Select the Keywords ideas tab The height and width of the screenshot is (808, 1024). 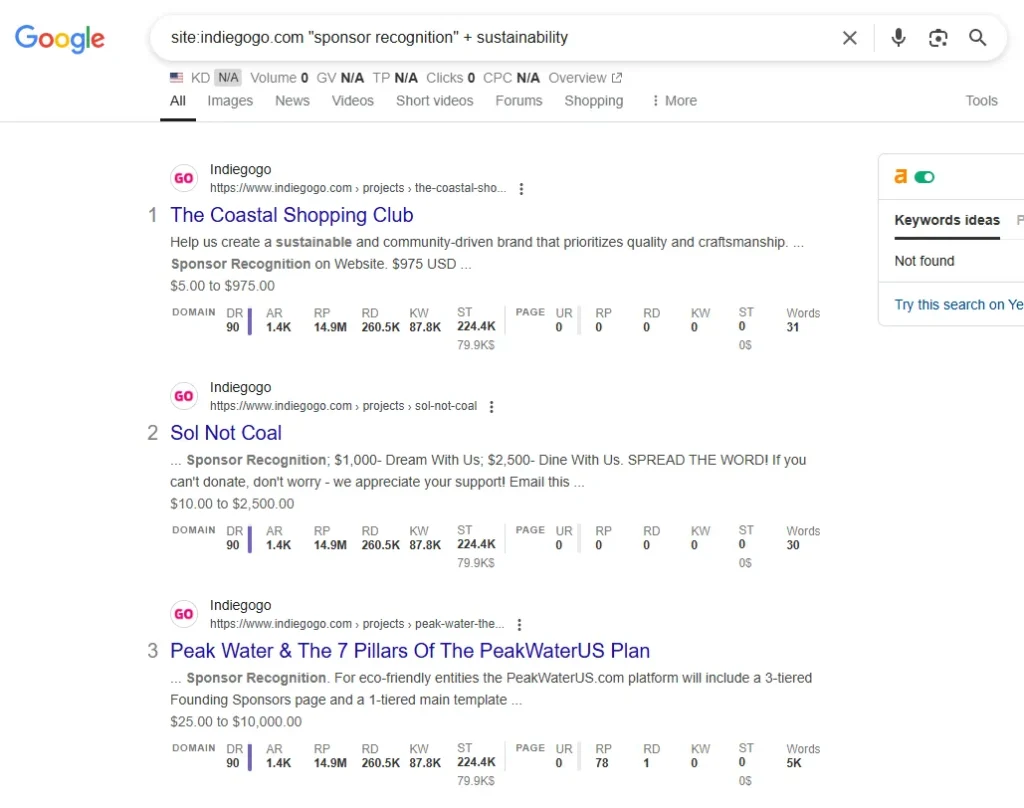click(x=947, y=220)
